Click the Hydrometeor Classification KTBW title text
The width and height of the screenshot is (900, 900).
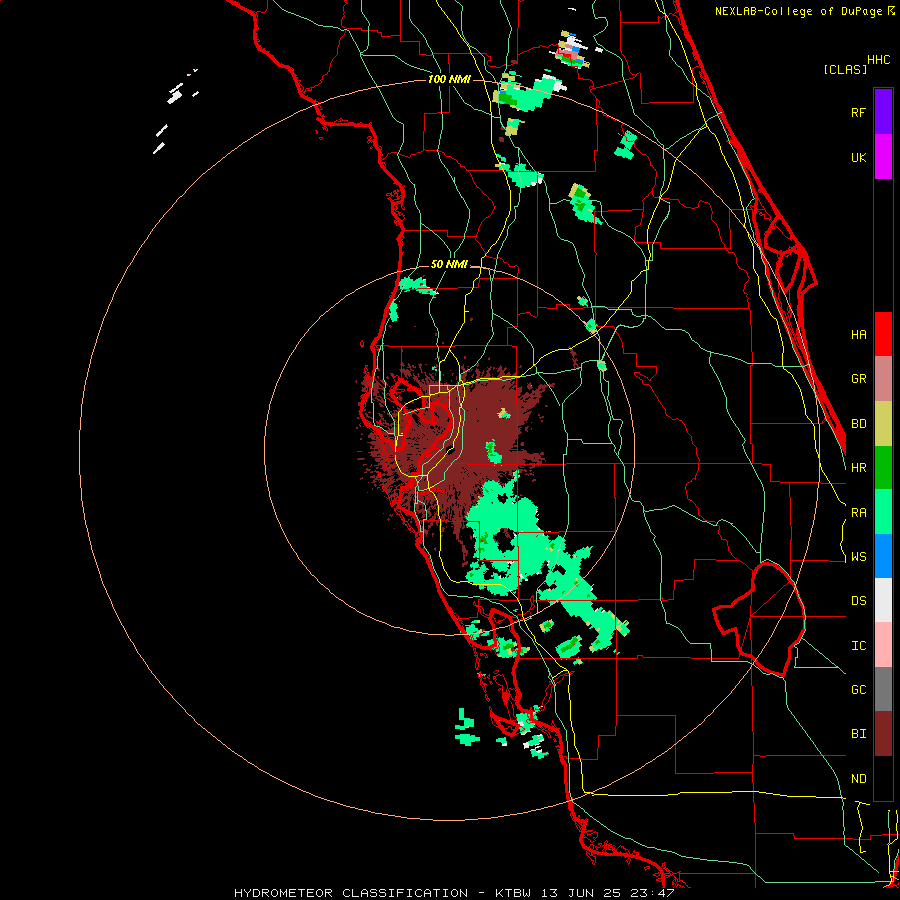click(x=453, y=893)
